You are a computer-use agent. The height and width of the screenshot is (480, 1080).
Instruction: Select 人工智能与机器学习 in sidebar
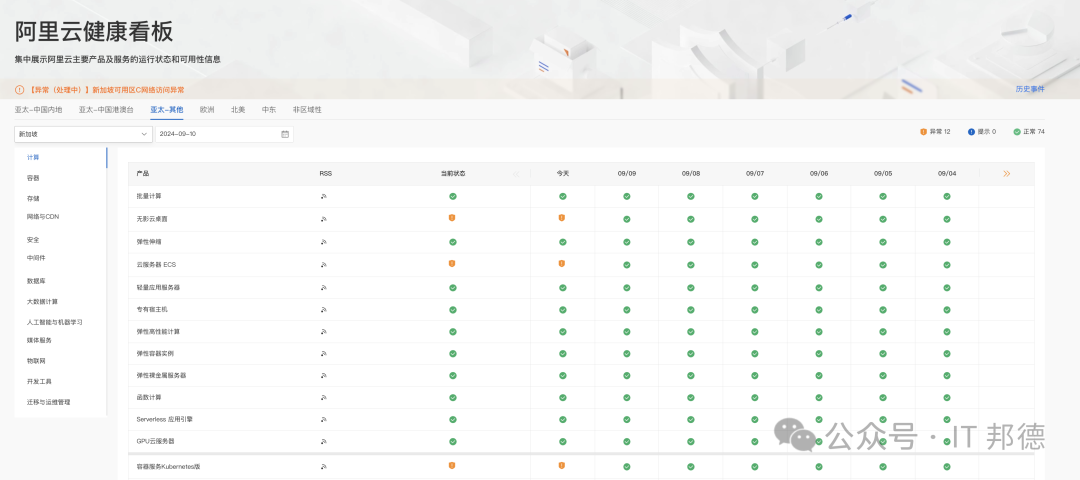[x=54, y=322]
